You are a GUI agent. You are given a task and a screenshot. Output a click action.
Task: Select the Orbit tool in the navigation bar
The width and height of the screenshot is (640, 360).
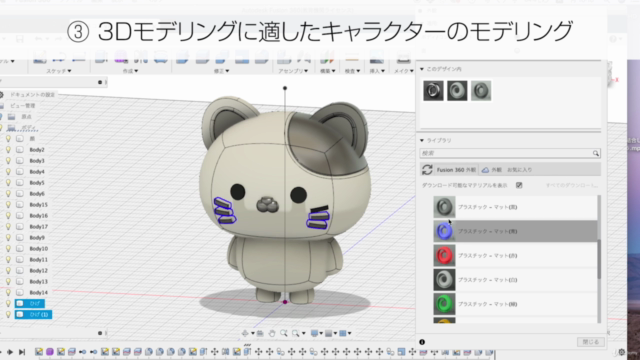[245, 333]
